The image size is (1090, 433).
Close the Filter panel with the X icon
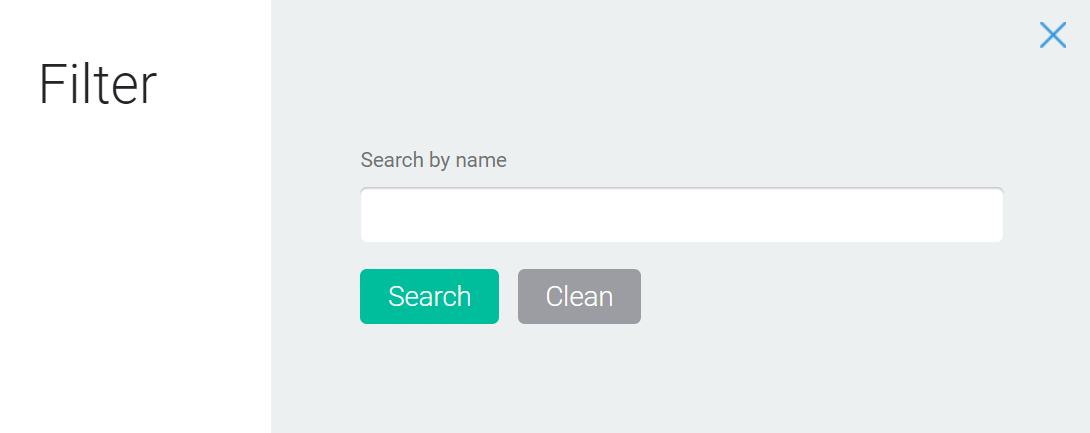click(x=1052, y=35)
